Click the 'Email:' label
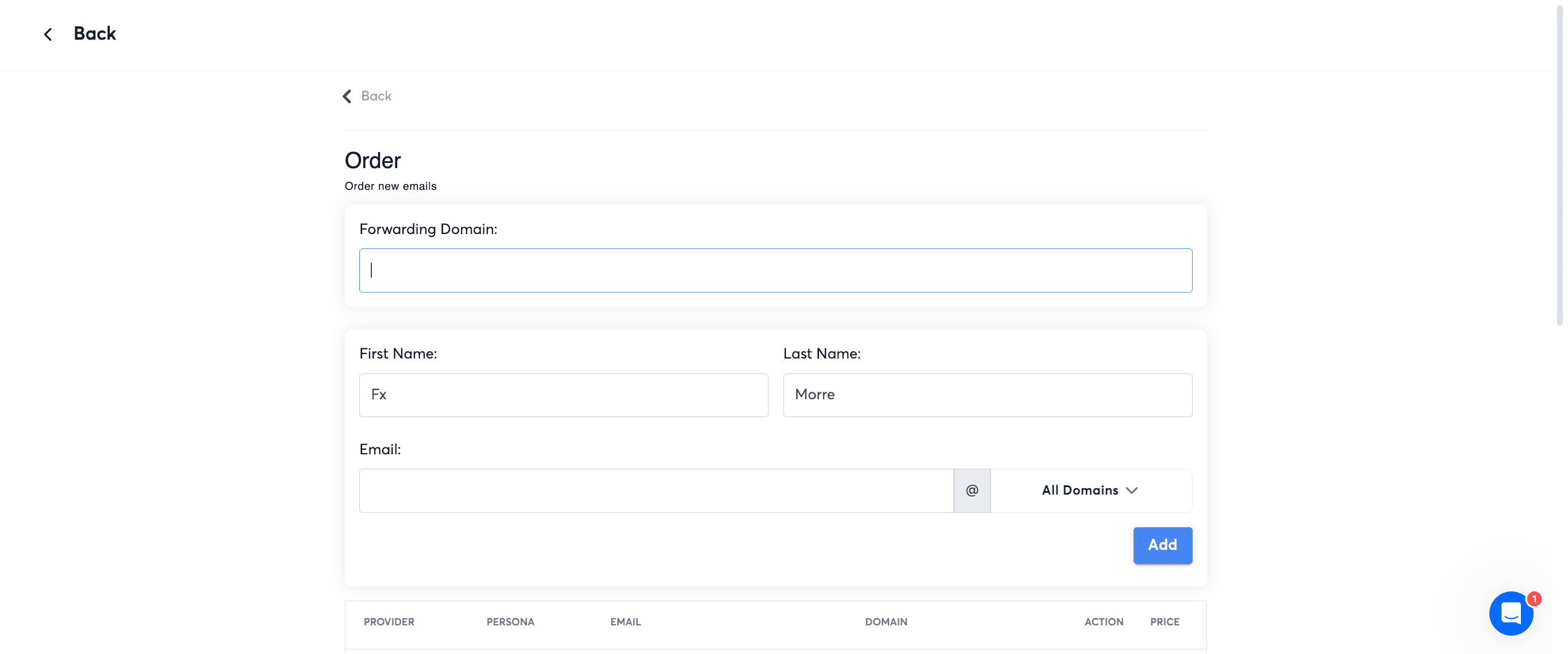 (380, 450)
